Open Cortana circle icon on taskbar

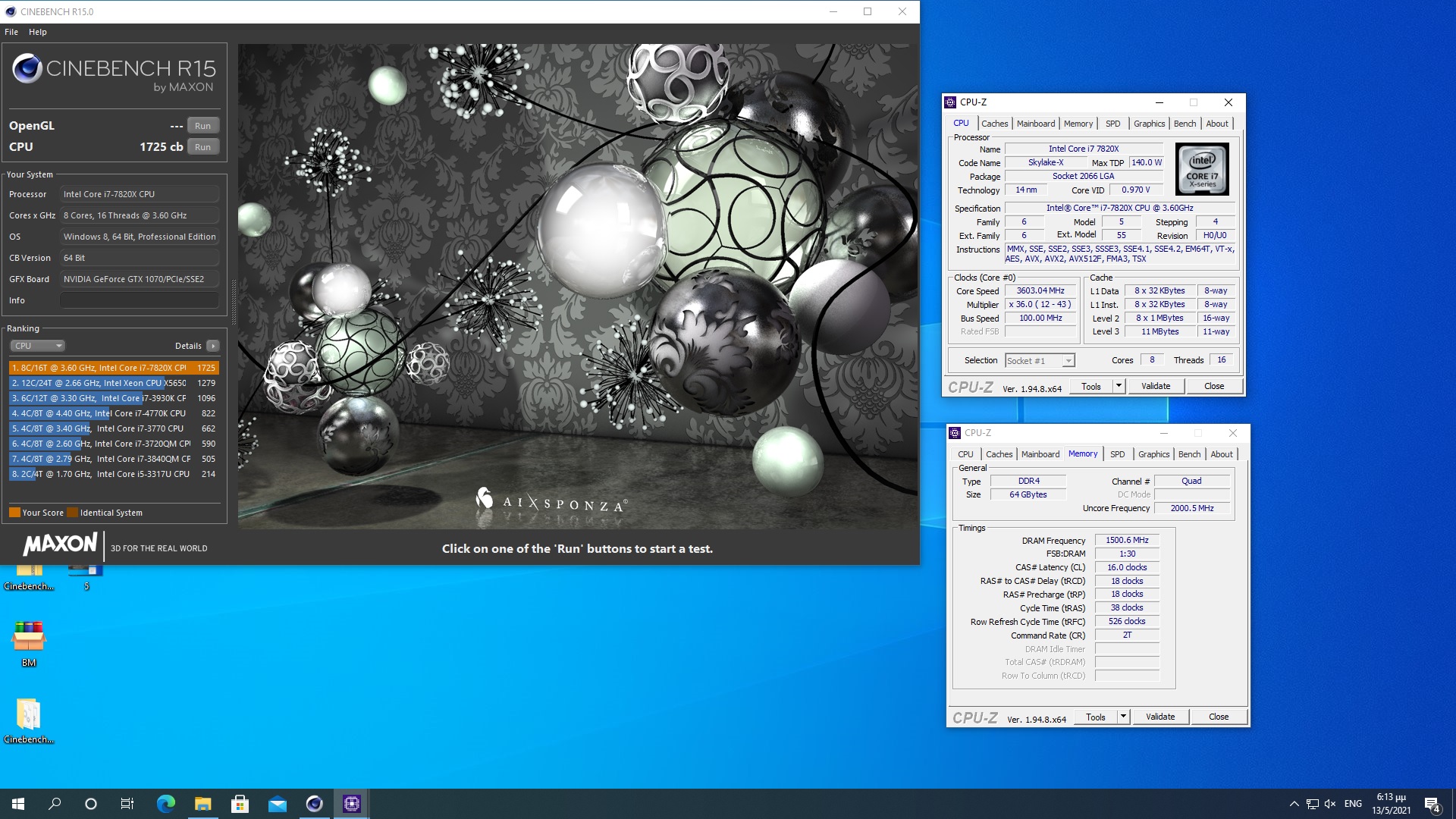91,804
